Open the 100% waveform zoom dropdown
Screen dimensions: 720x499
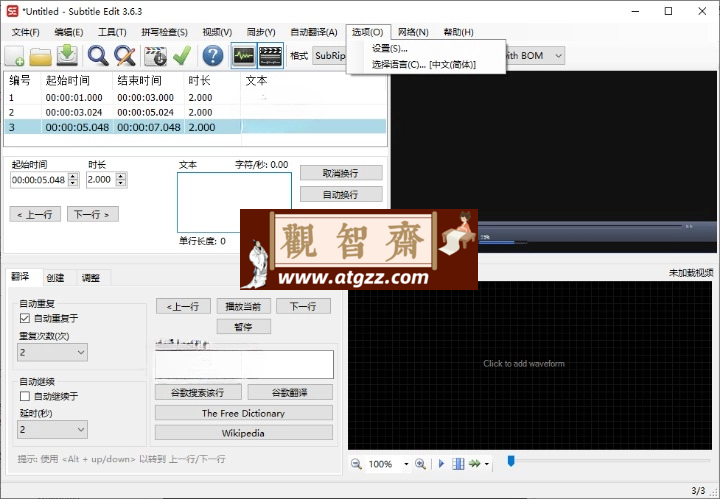click(406, 464)
